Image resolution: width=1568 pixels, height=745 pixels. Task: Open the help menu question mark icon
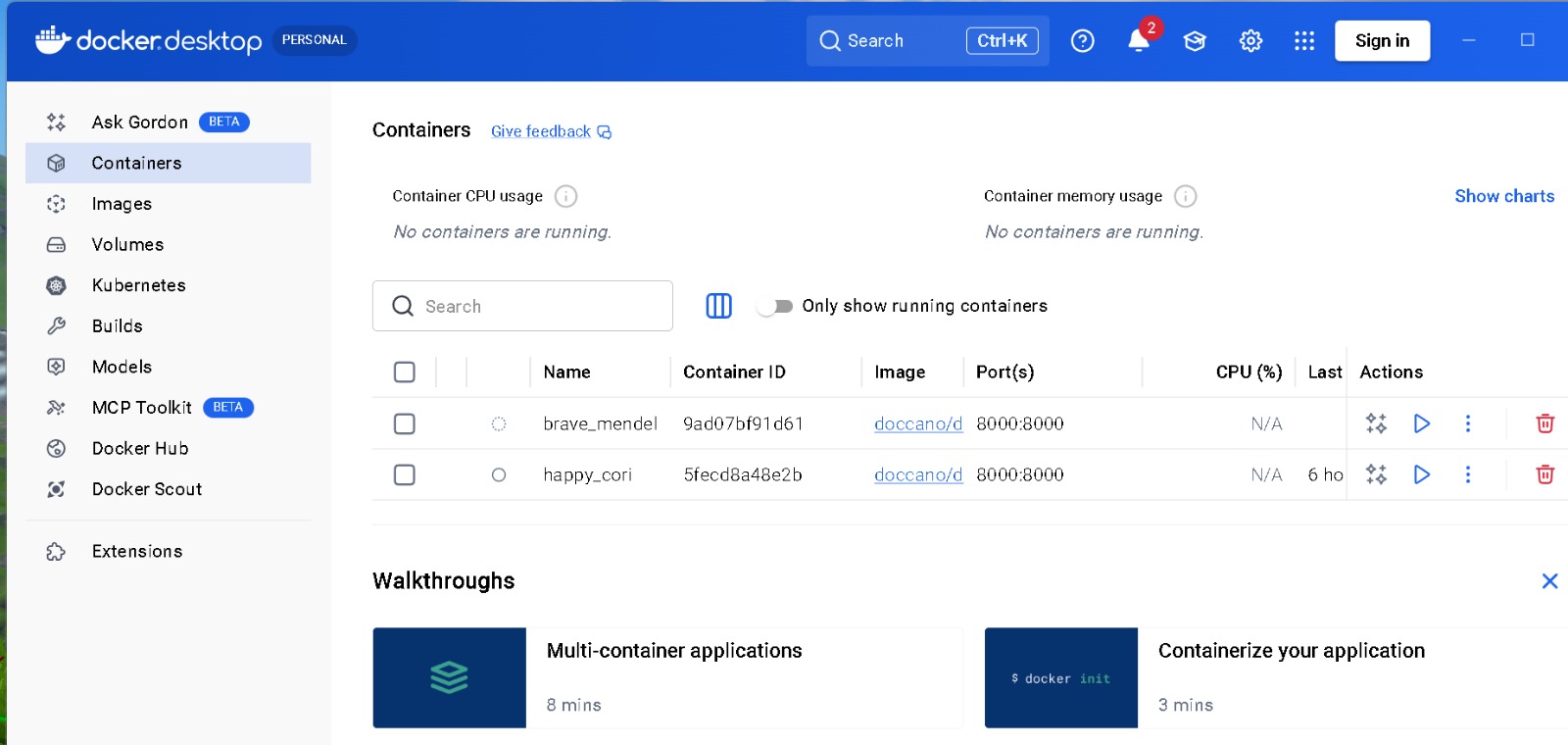[1082, 41]
